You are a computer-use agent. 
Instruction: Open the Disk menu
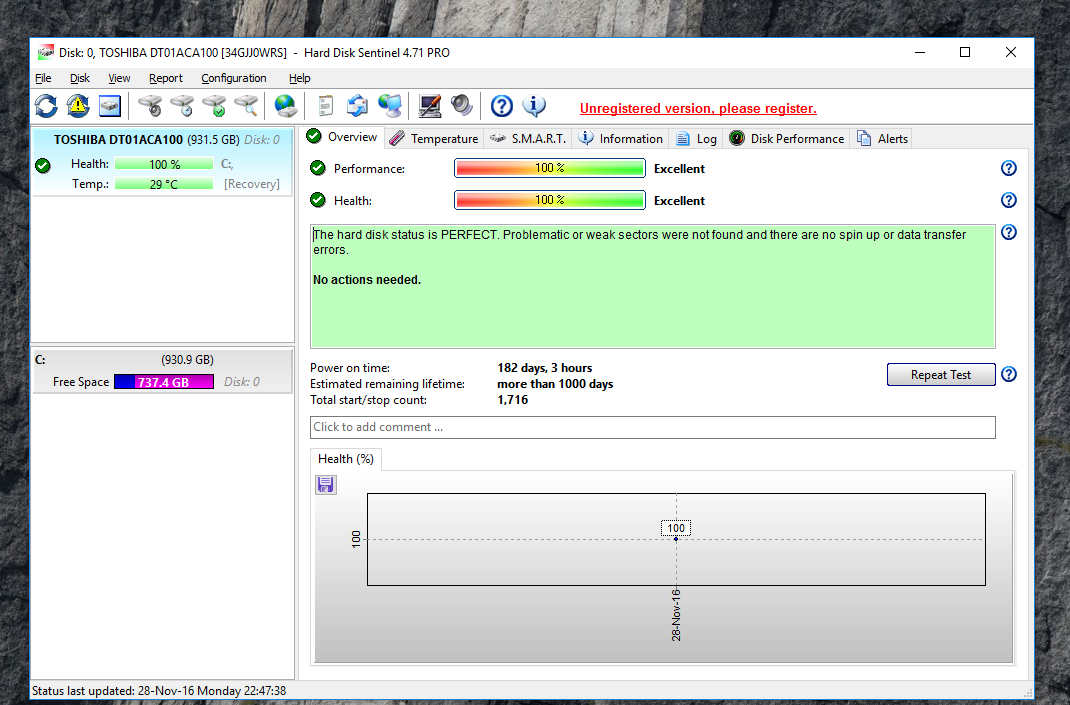[80, 78]
